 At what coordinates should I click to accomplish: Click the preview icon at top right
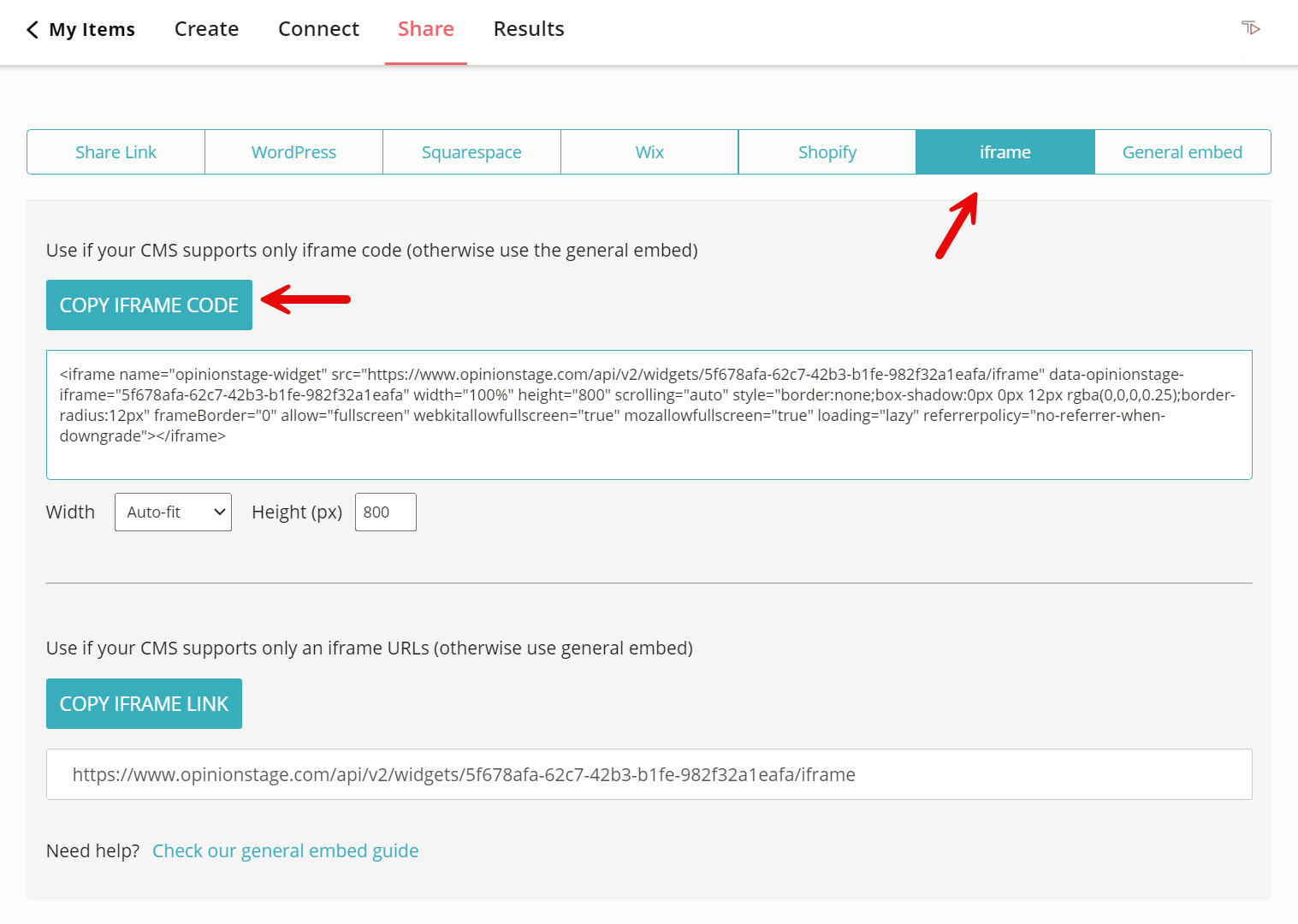pos(1250,28)
